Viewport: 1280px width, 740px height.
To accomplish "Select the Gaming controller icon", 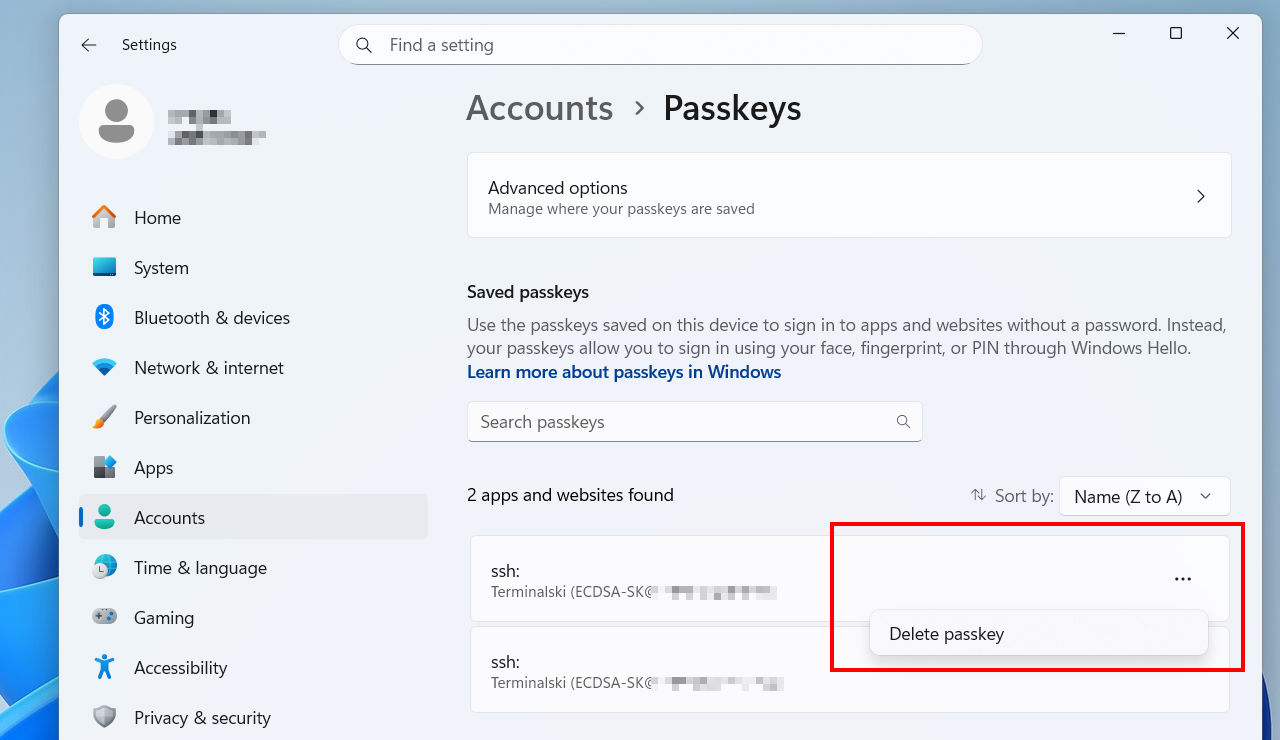I will 105,618.
